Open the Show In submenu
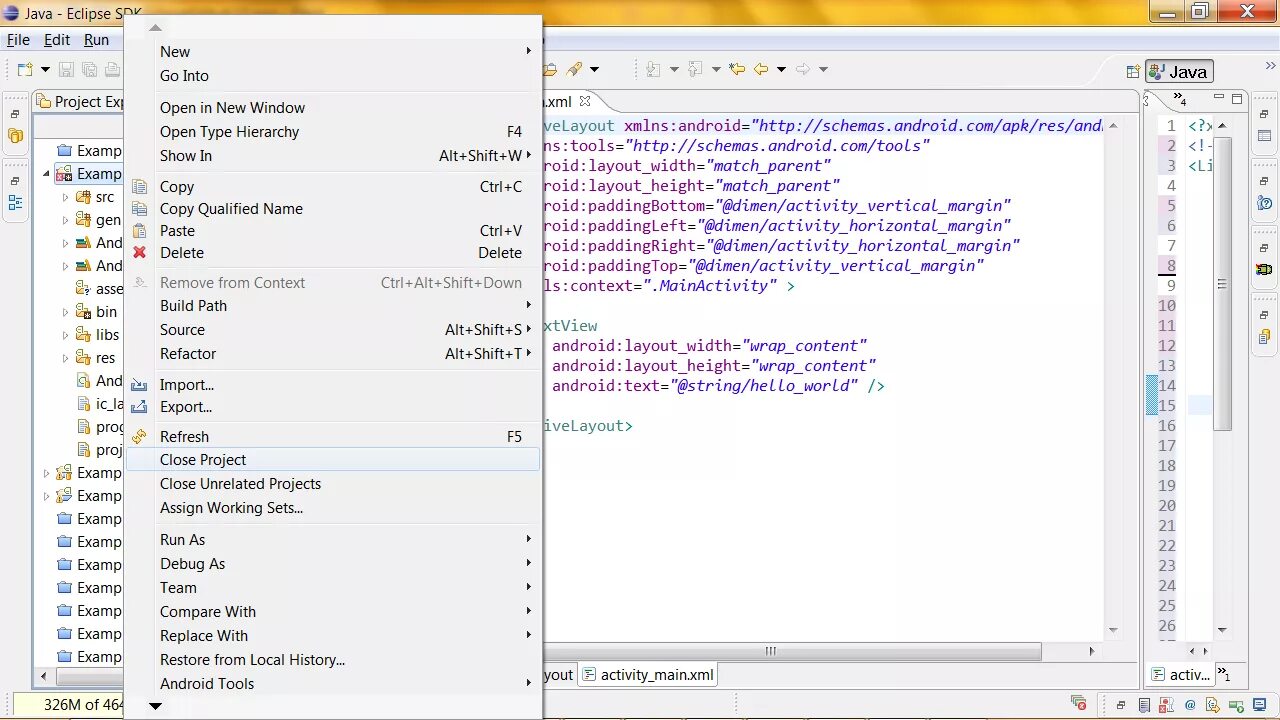The width and height of the screenshot is (1280, 720). point(332,156)
